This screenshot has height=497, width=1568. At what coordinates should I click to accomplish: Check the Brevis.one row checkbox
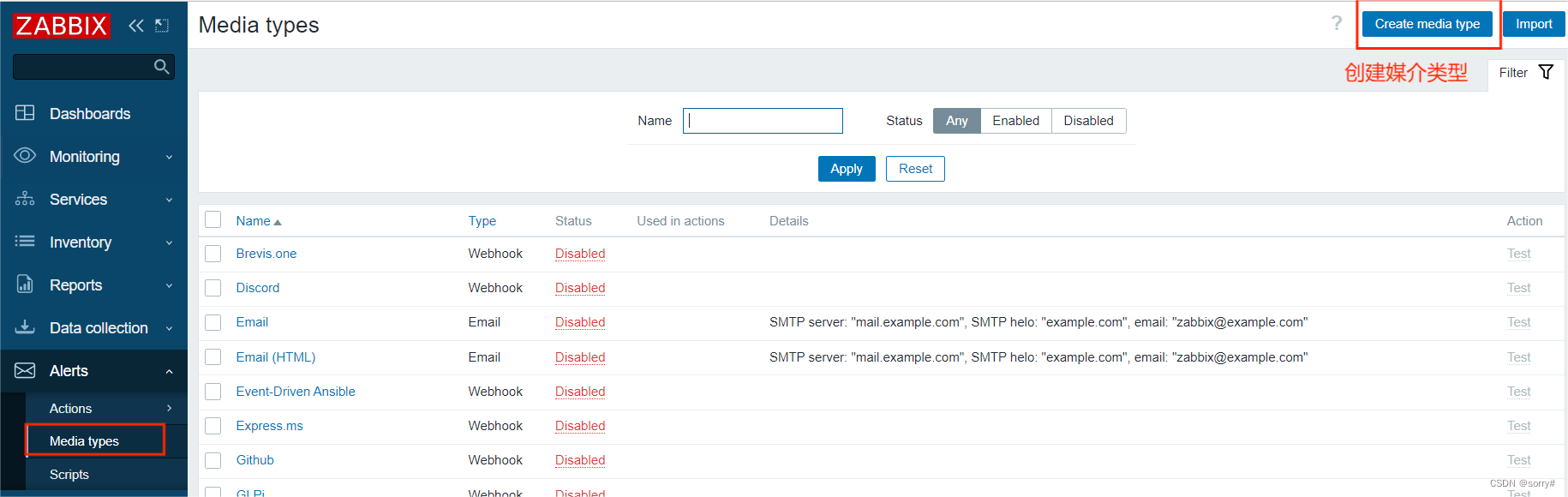pyautogui.click(x=213, y=254)
